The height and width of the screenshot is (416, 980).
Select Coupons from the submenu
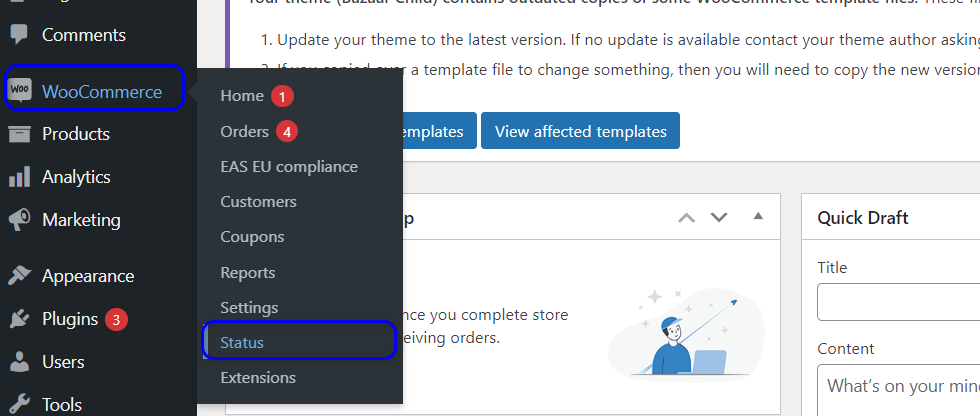pos(252,237)
